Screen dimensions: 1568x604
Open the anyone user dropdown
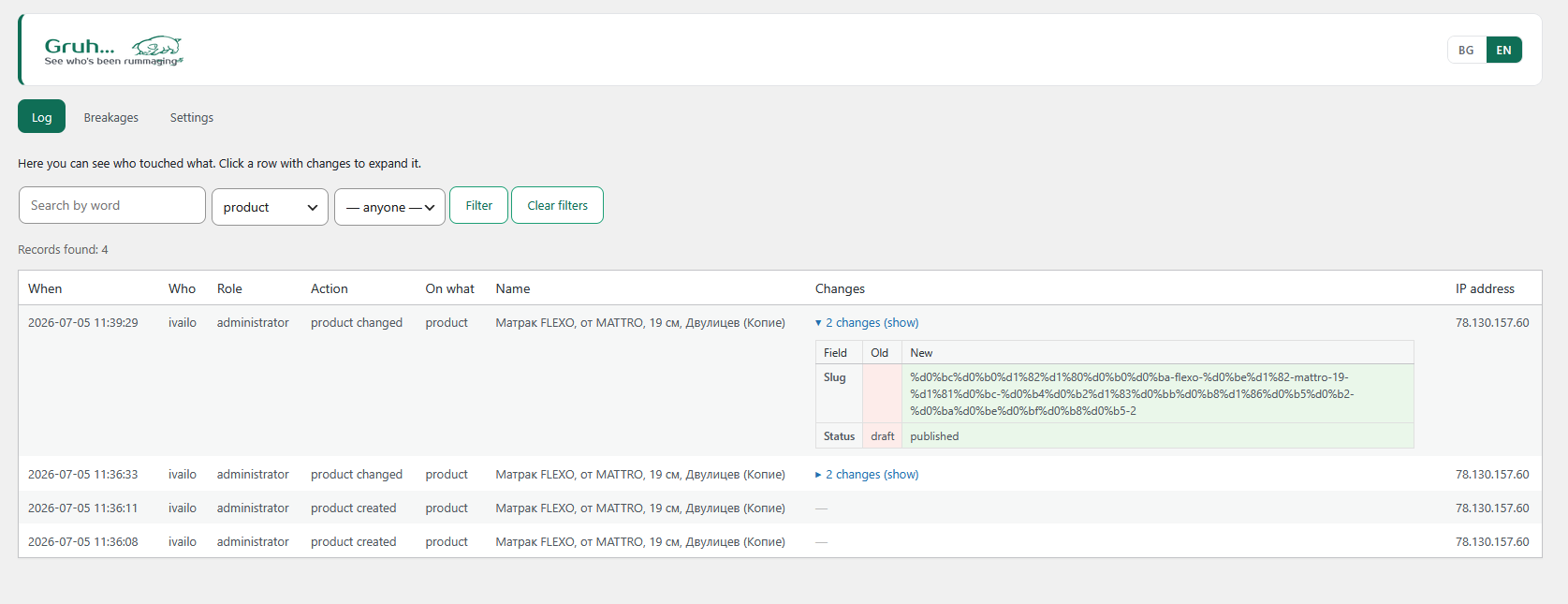pos(389,207)
